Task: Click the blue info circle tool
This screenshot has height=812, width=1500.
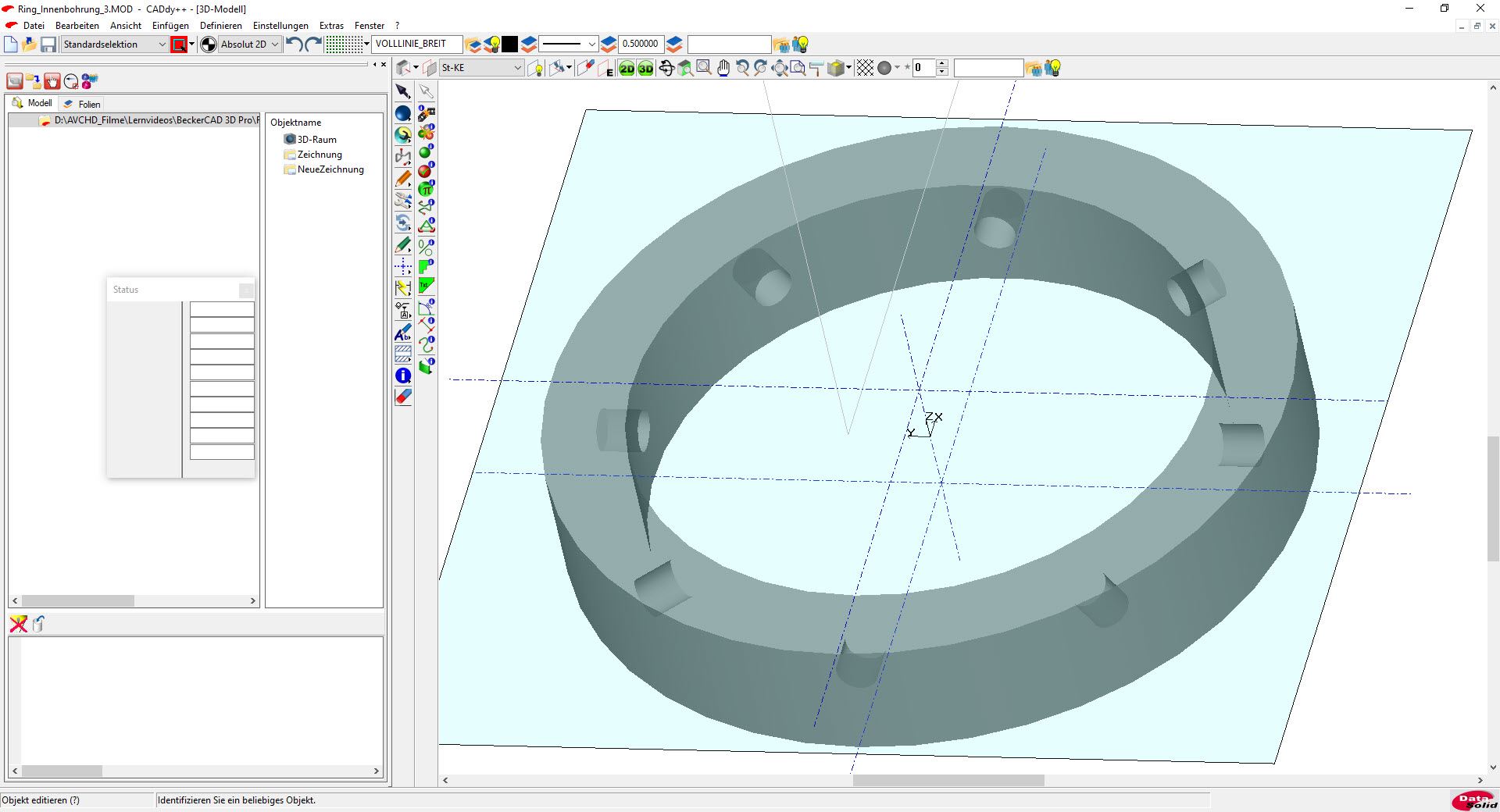Action: tap(403, 376)
